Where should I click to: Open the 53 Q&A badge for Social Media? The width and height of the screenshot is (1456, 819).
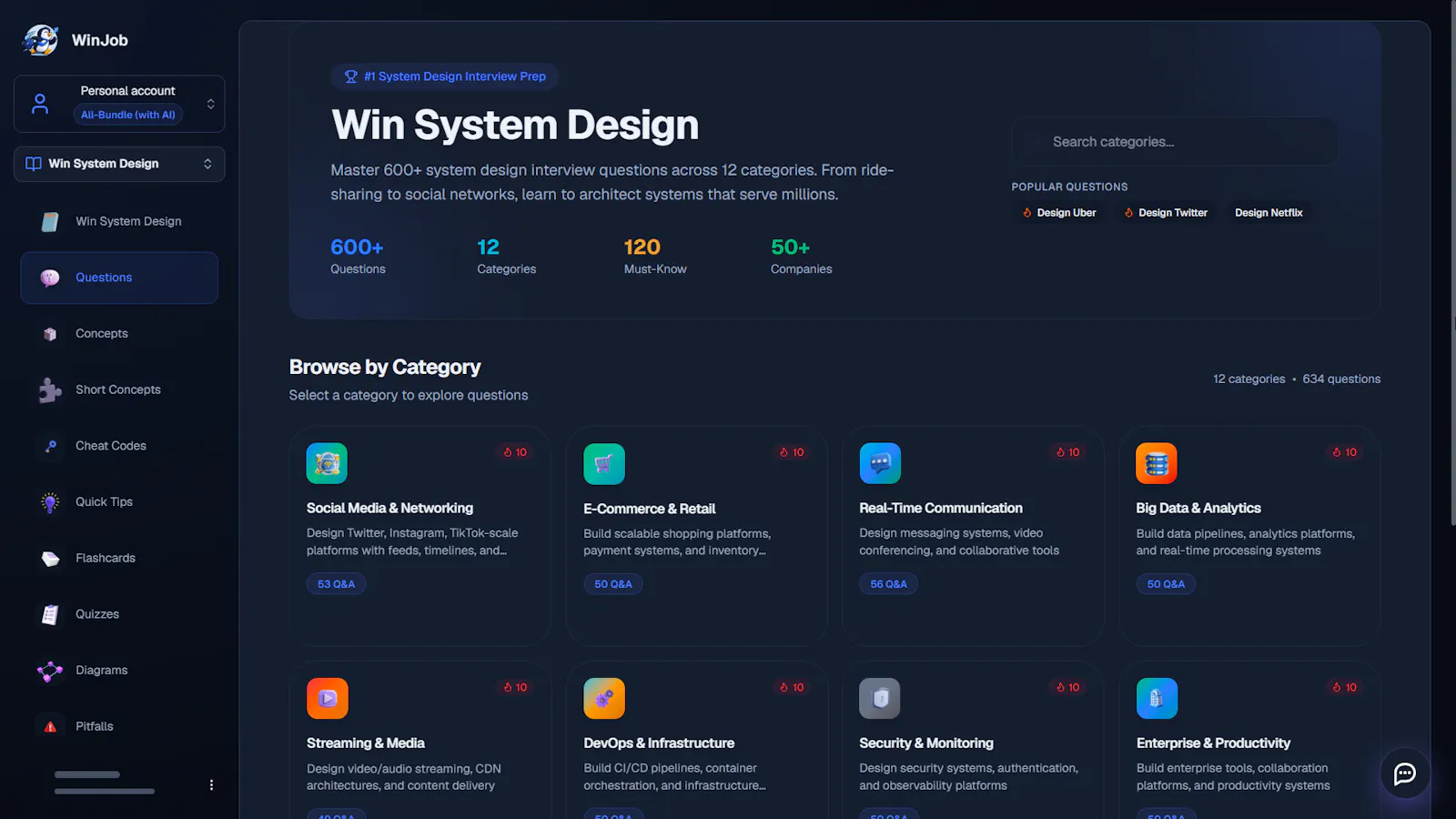tap(336, 584)
